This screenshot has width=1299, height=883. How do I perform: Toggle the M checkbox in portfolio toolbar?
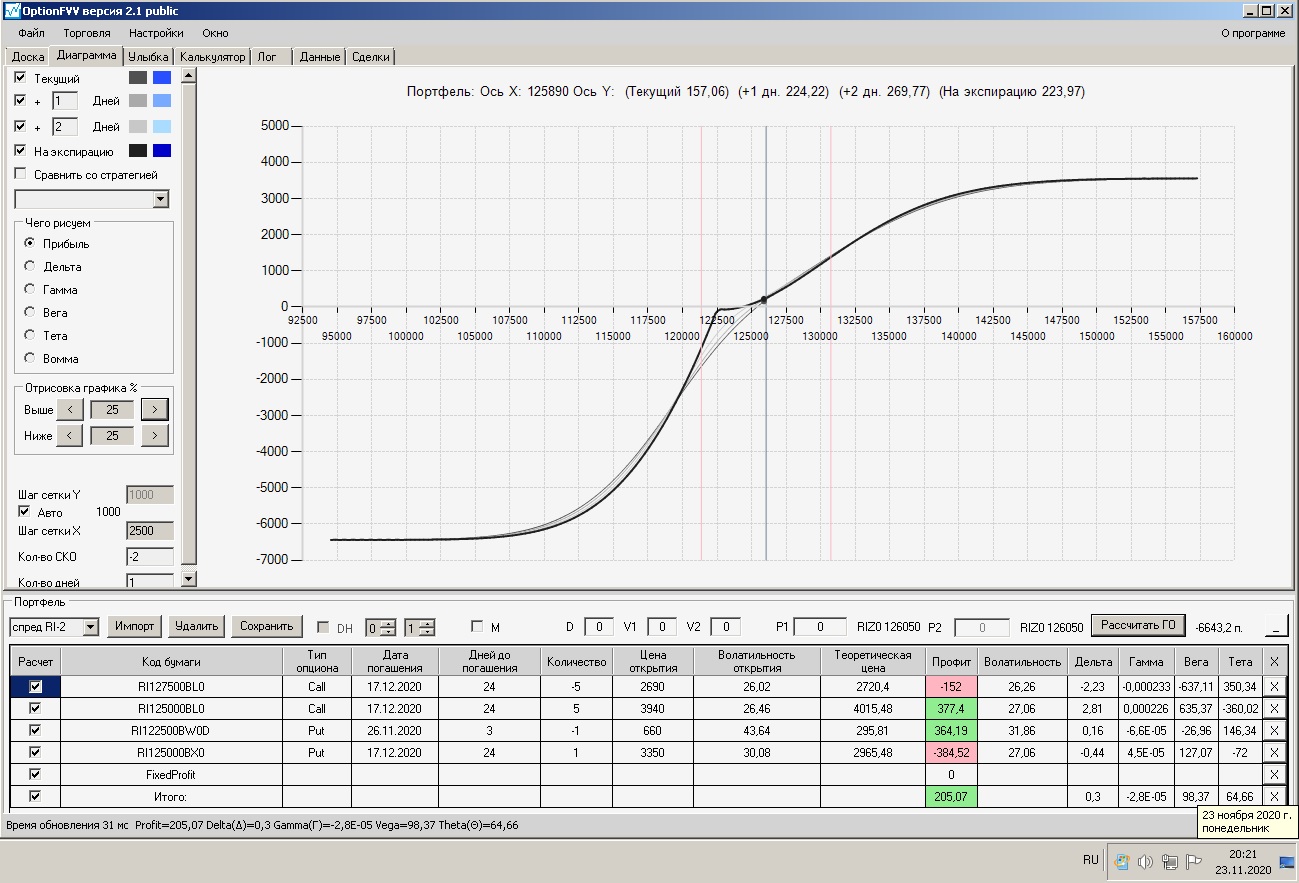pyautogui.click(x=478, y=627)
